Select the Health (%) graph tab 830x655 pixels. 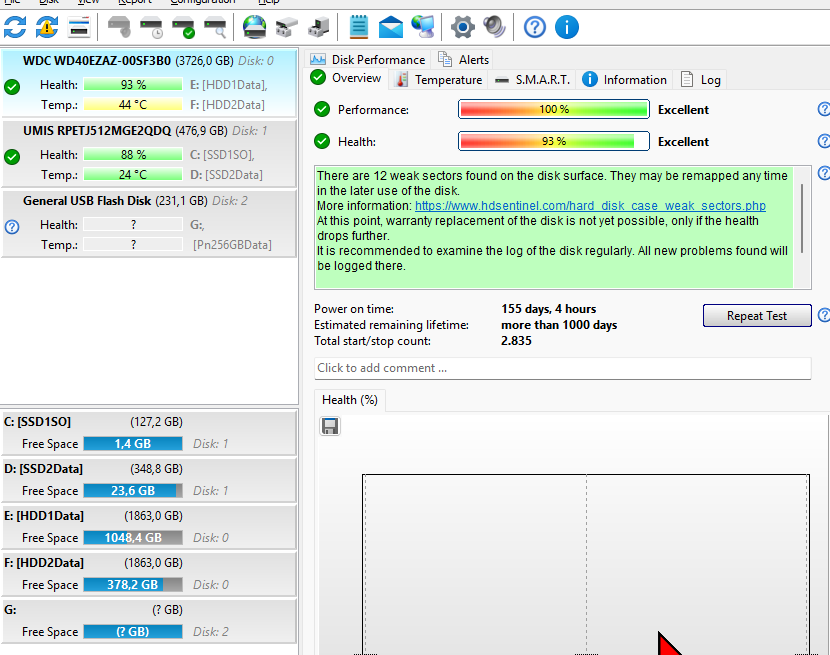(x=350, y=400)
